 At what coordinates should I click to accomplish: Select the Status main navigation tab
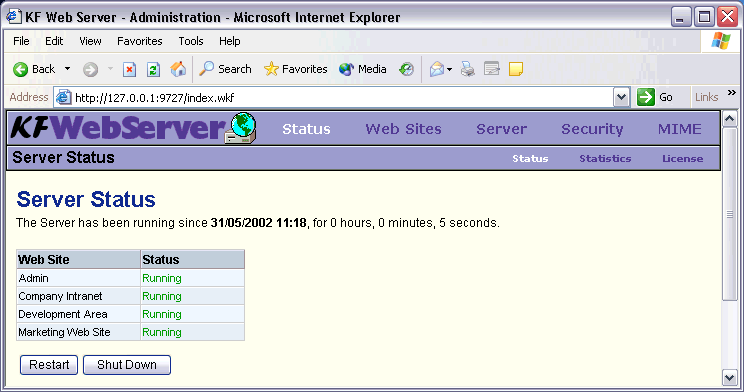click(306, 129)
